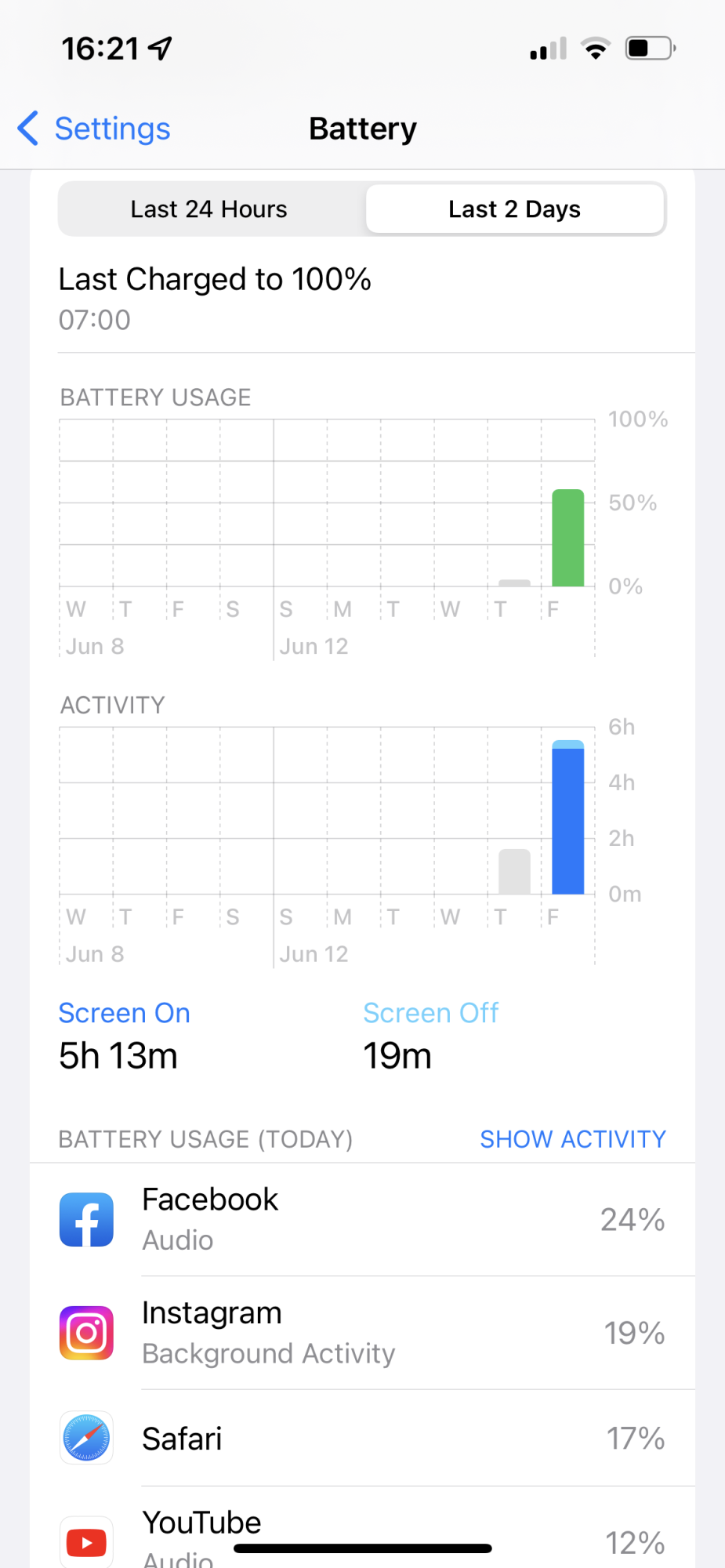Tap the location arrow beside the clock
Image resolution: width=725 pixels, height=1568 pixels.
tap(161, 49)
